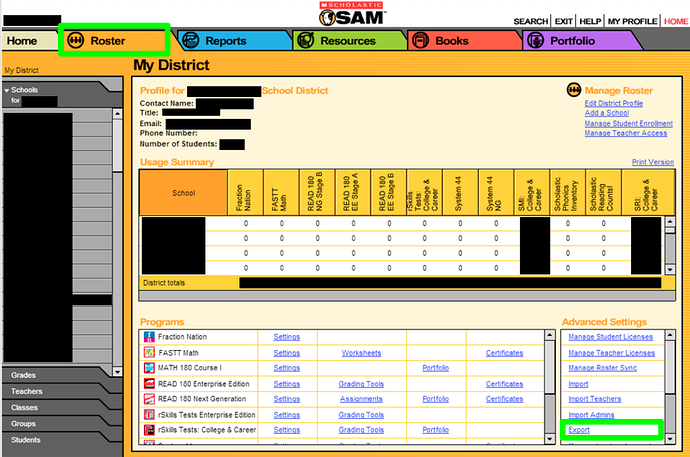Click the Add a School link
Image resolution: width=690 pixels, height=457 pixels.
[x=606, y=113]
